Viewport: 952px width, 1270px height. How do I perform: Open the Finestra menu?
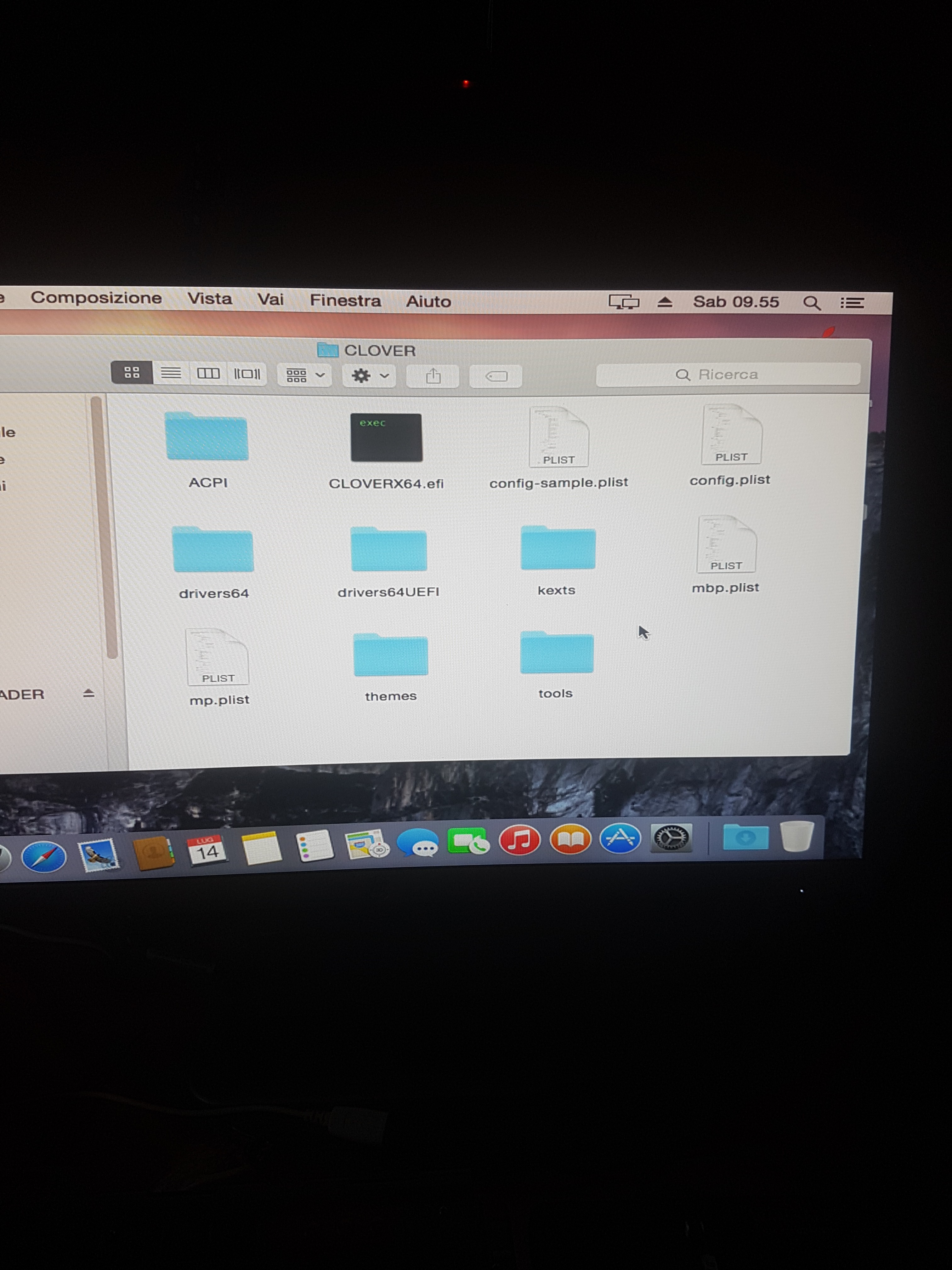345,300
